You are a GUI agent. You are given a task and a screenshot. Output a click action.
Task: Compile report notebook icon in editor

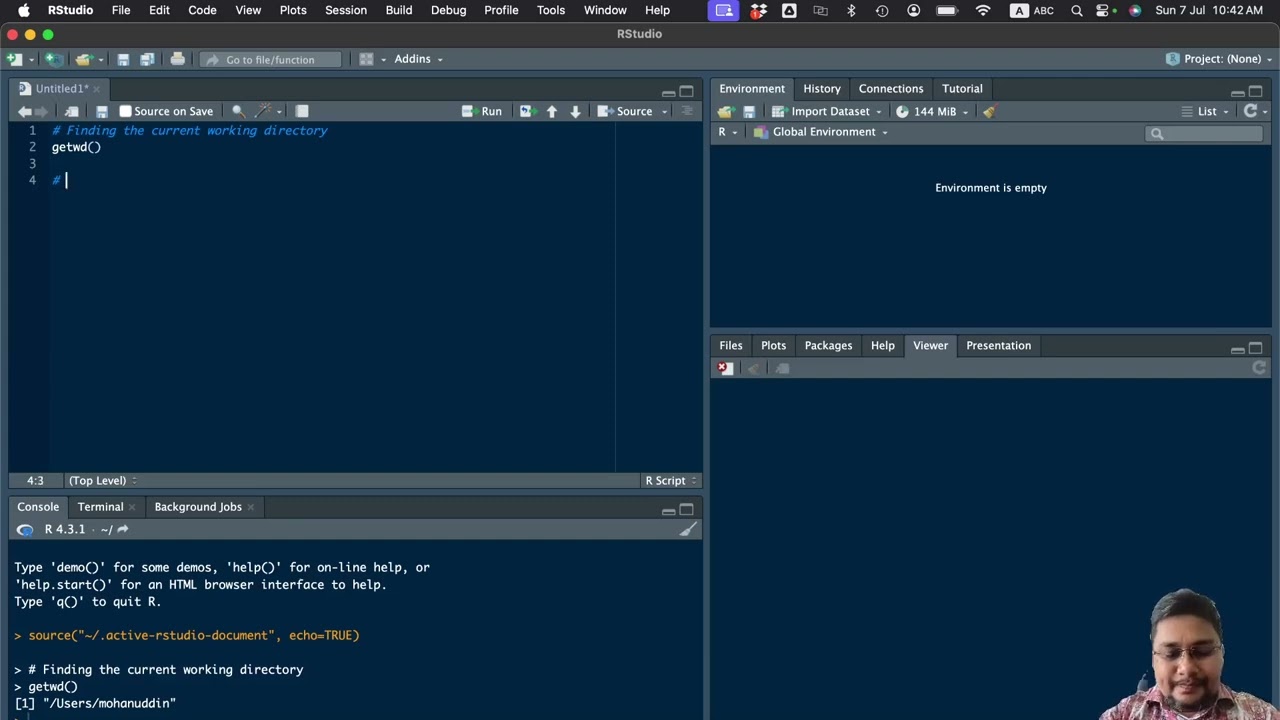coord(302,111)
